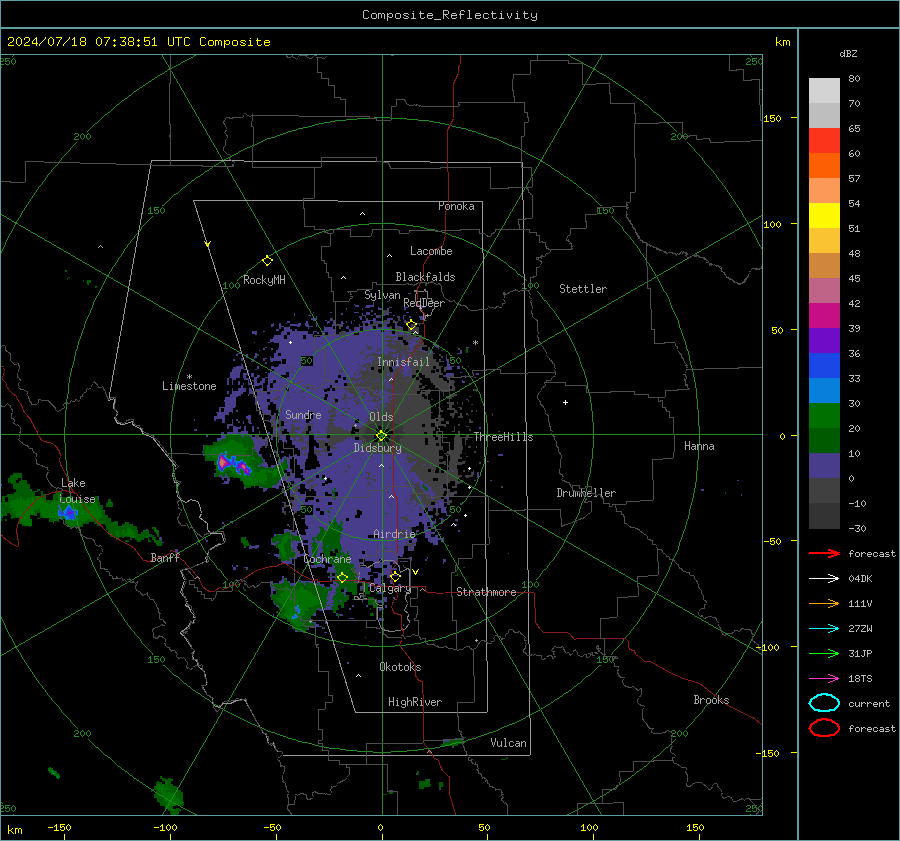Select the cyan 27ZW arrow legend icon
The width and height of the screenshot is (900, 841).
824,629
